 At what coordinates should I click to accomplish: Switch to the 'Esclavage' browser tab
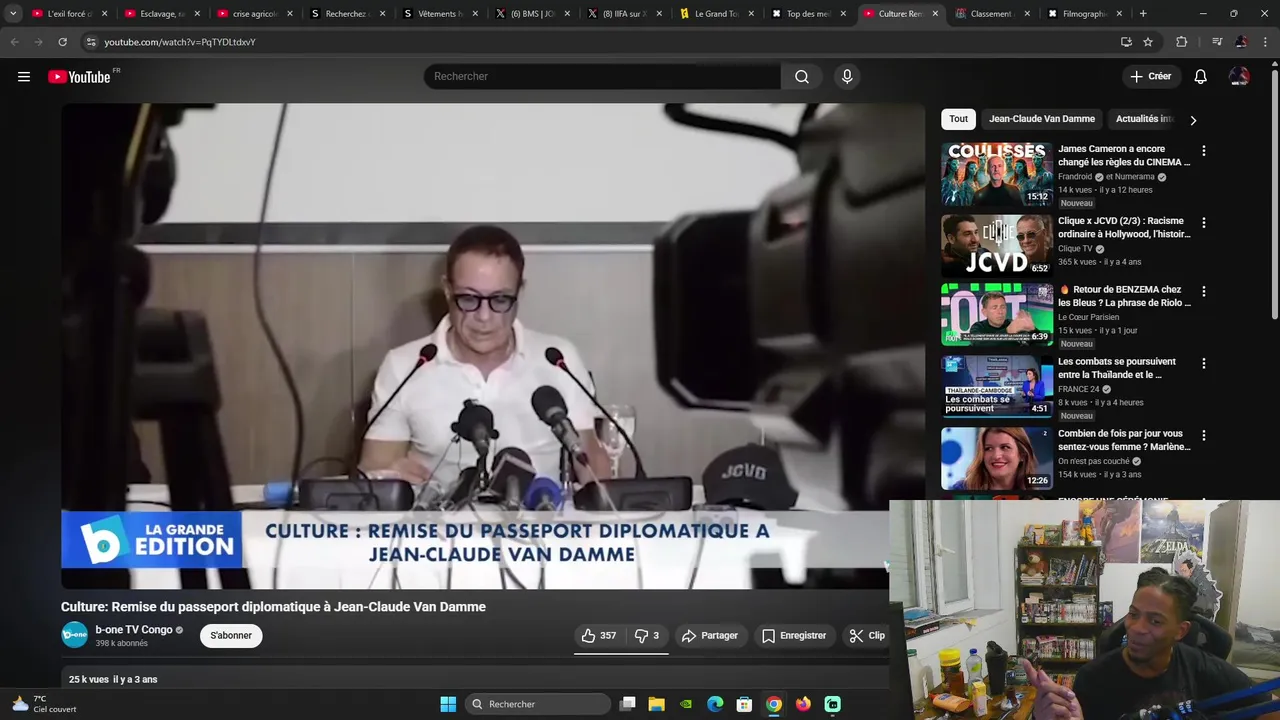(x=160, y=14)
